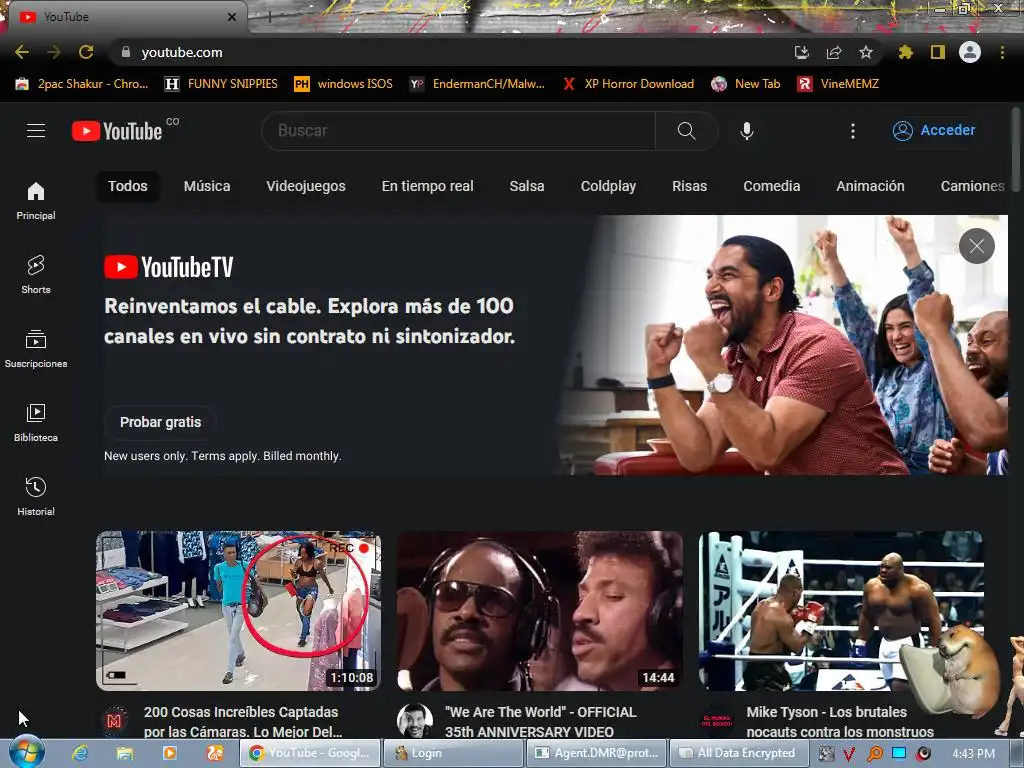Screen dimensions: 1024x768
Task: Open channel avatar of Mike Tyson video
Action: pyautogui.click(x=717, y=721)
